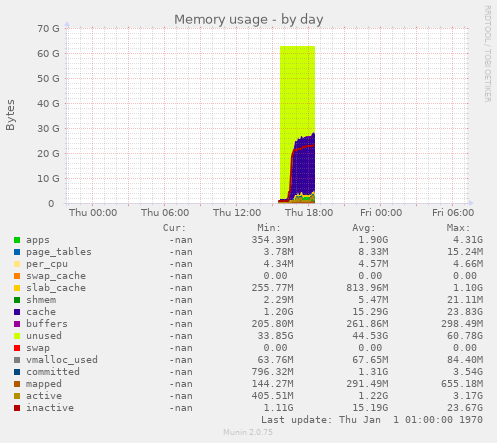This screenshot has width=497, height=443.
Task: Click the 'shmem' legend label
Action: coord(41,300)
